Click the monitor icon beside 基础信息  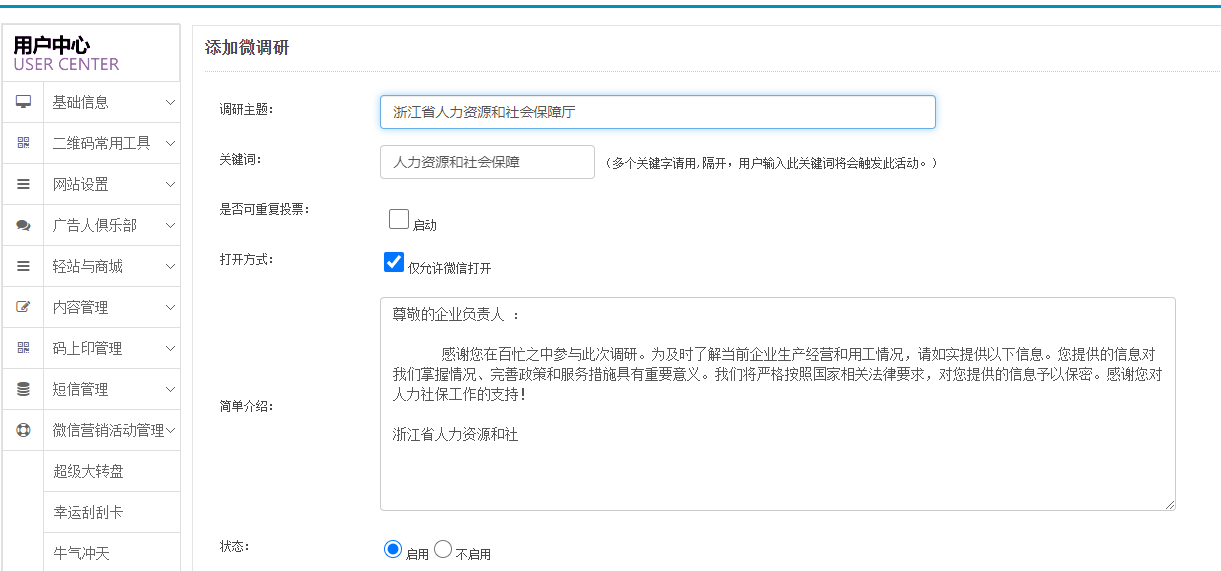click(x=23, y=102)
